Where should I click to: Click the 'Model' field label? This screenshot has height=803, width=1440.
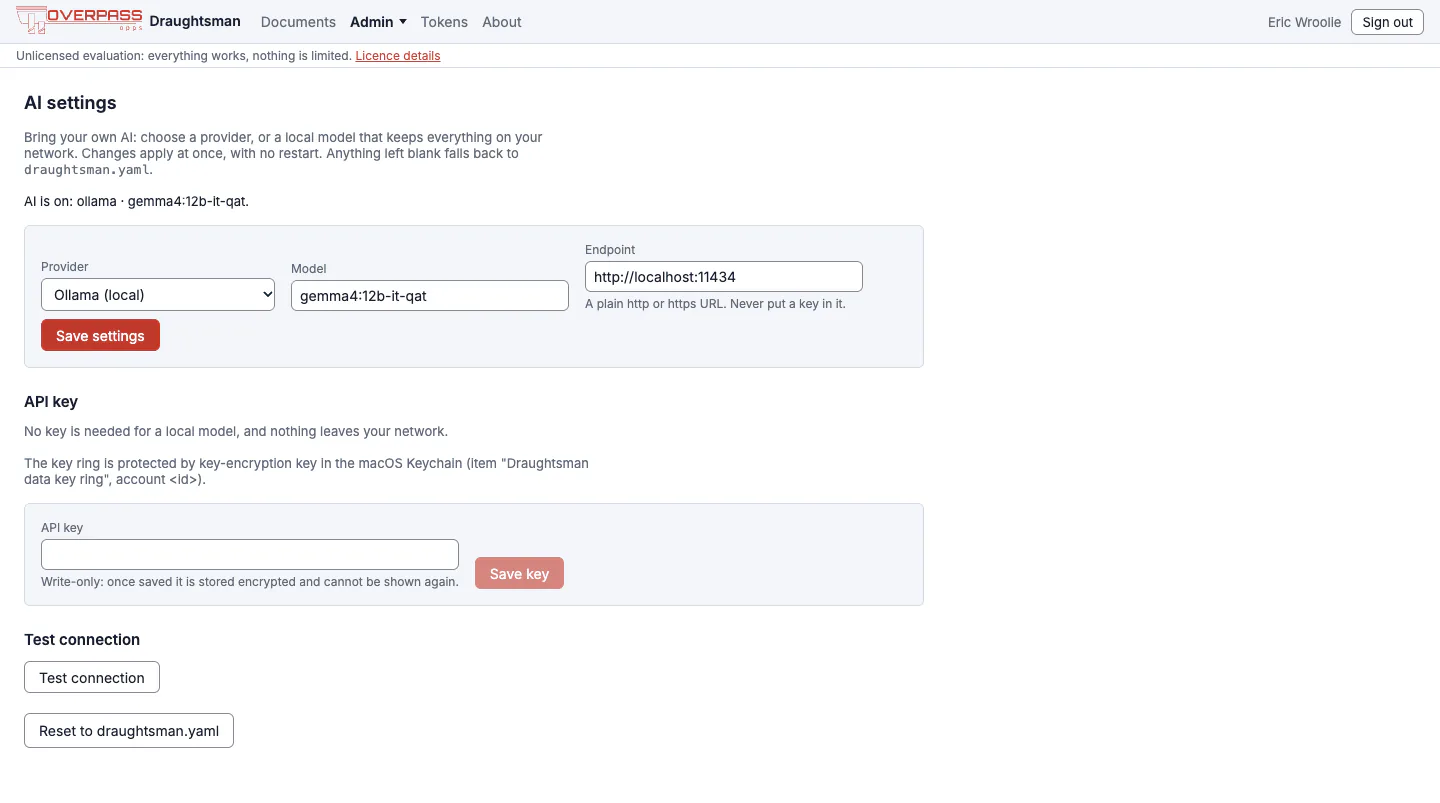[309, 268]
